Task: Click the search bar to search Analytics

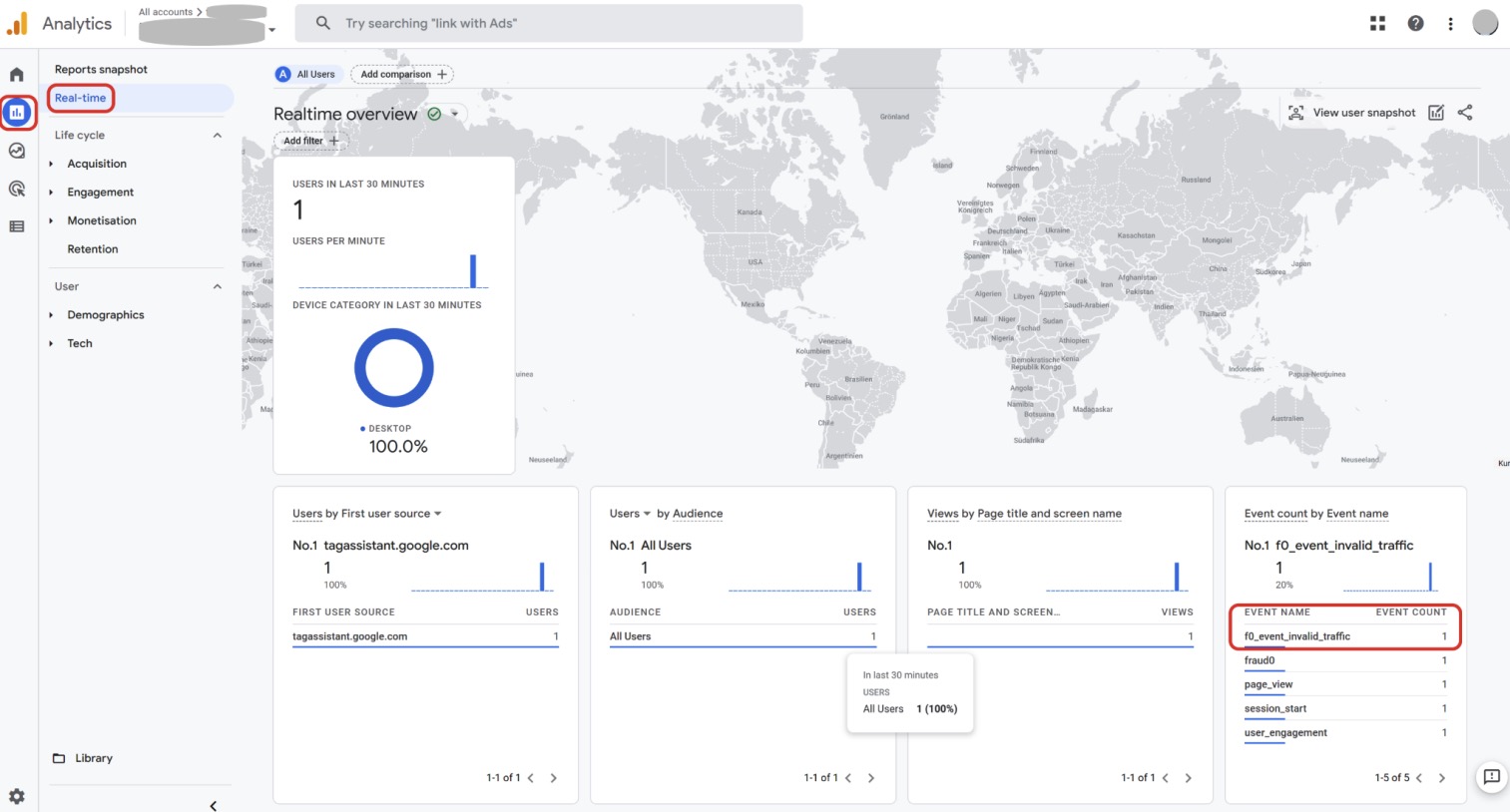Action: [x=547, y=23]
